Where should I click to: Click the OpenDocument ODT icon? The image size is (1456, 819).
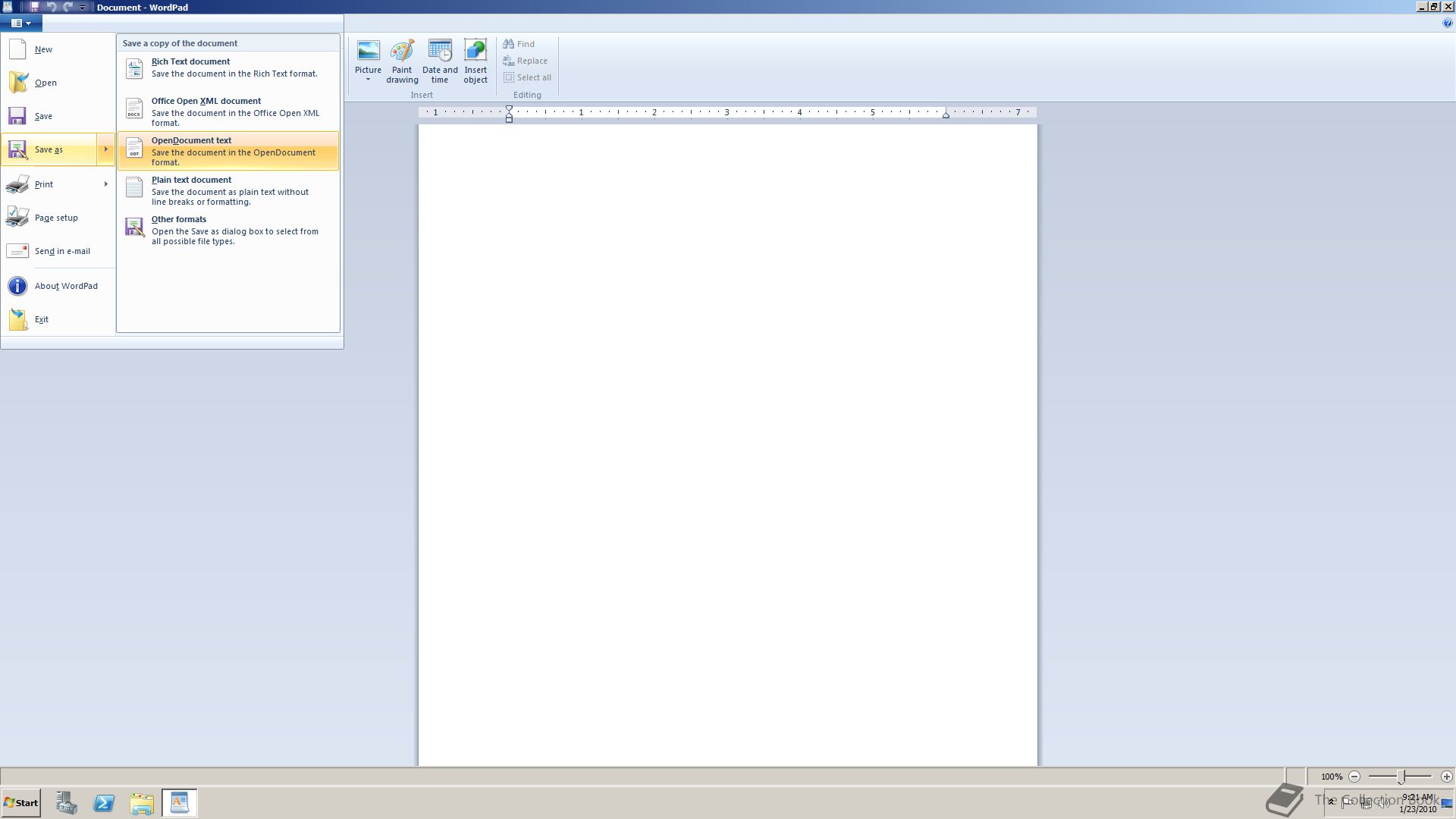point(134,148)
